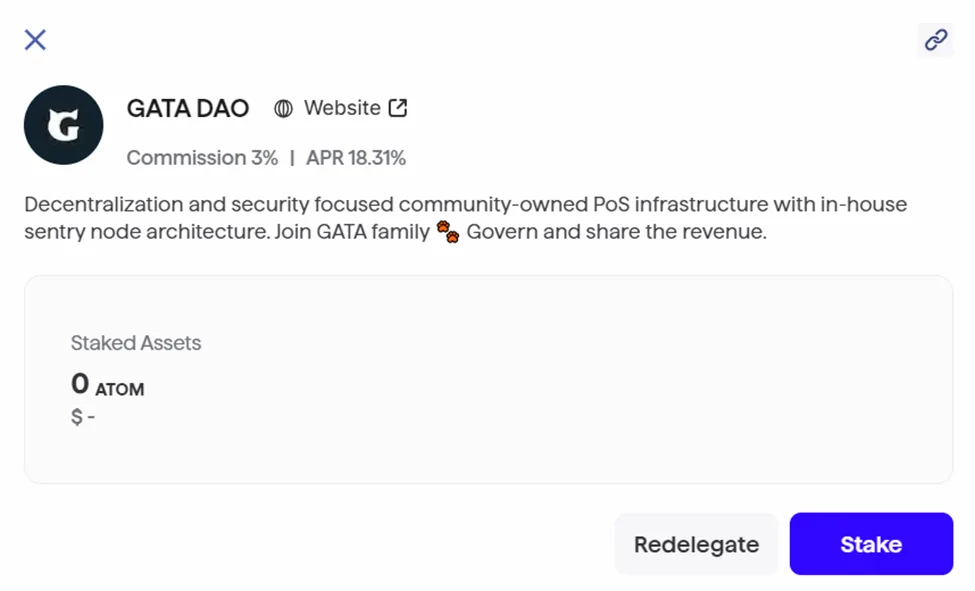
Task: Click the 0 ATOM staked amount
Action: point(108,384)
